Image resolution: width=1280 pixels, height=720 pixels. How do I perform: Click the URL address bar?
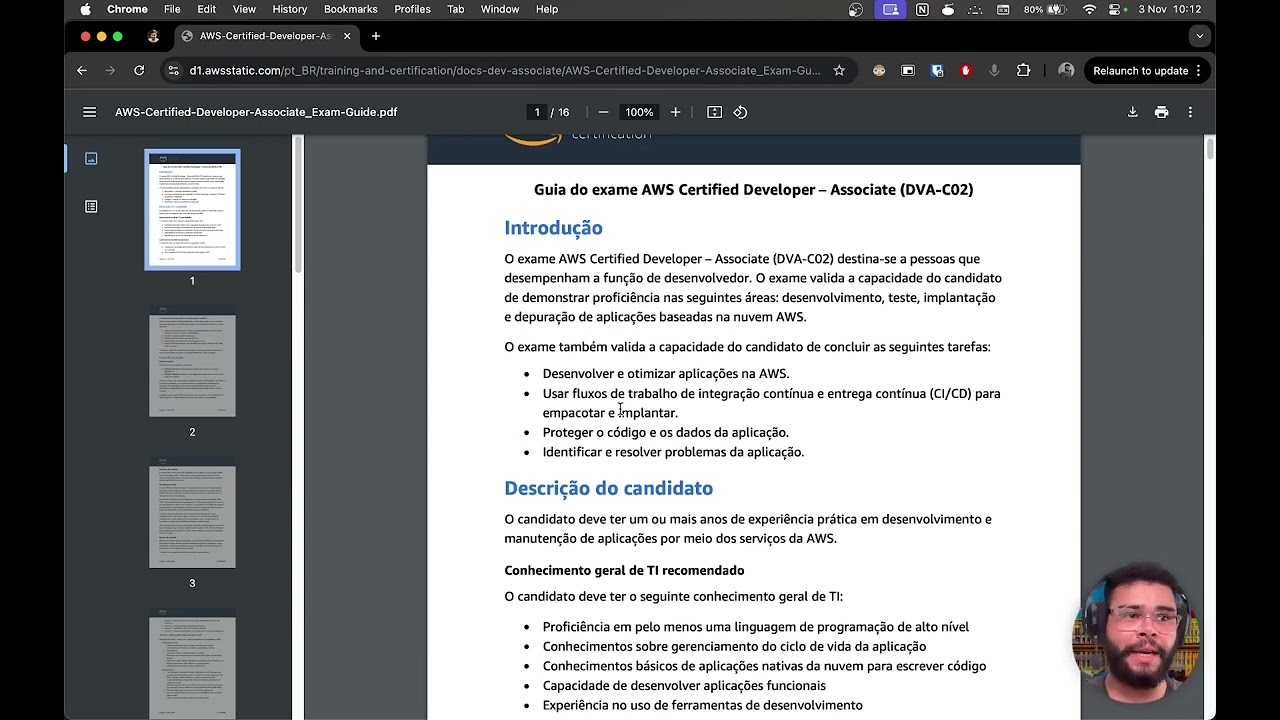point(505,70)
